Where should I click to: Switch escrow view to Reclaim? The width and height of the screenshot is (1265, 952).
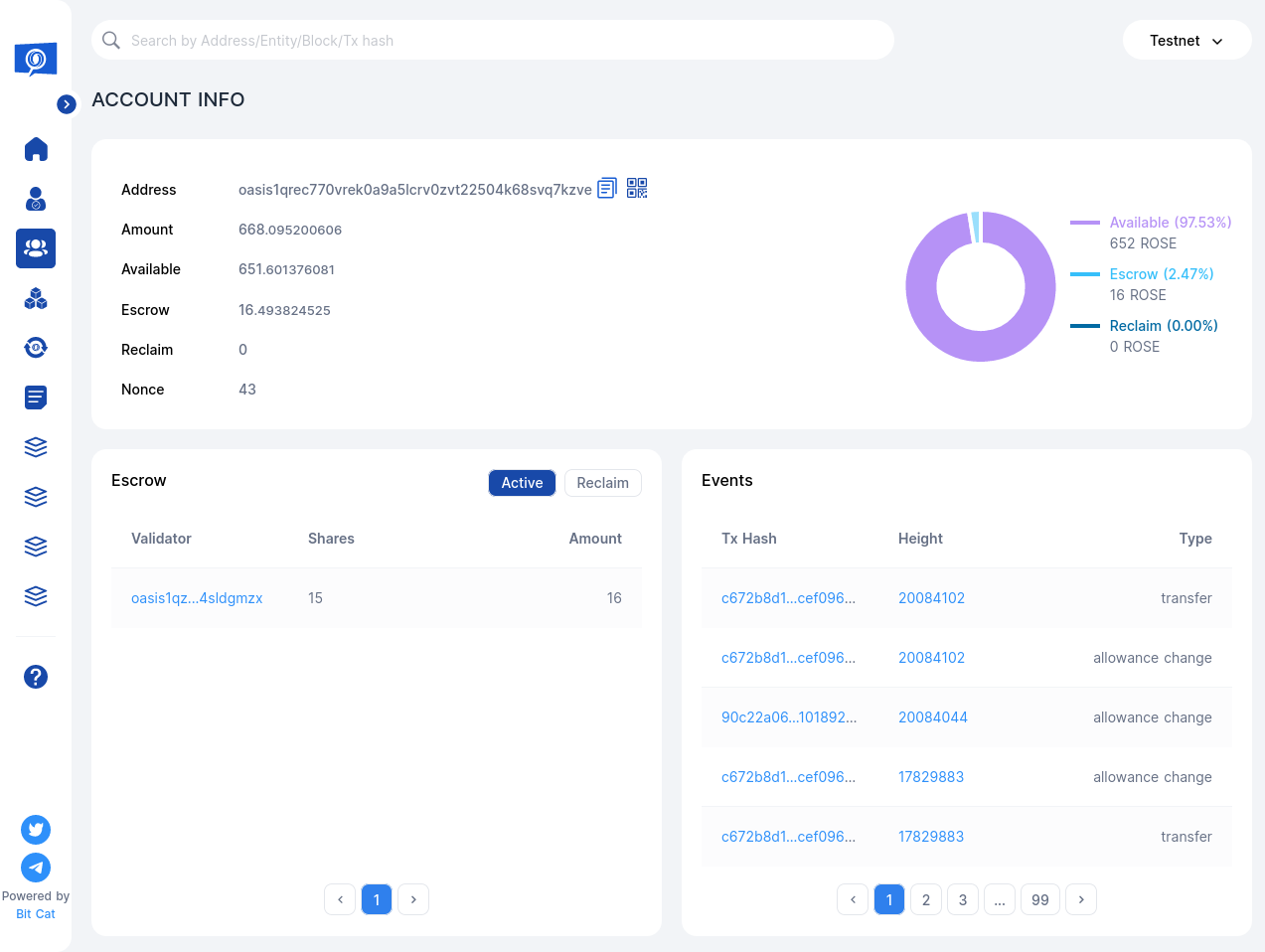click(x=602, y=483)
